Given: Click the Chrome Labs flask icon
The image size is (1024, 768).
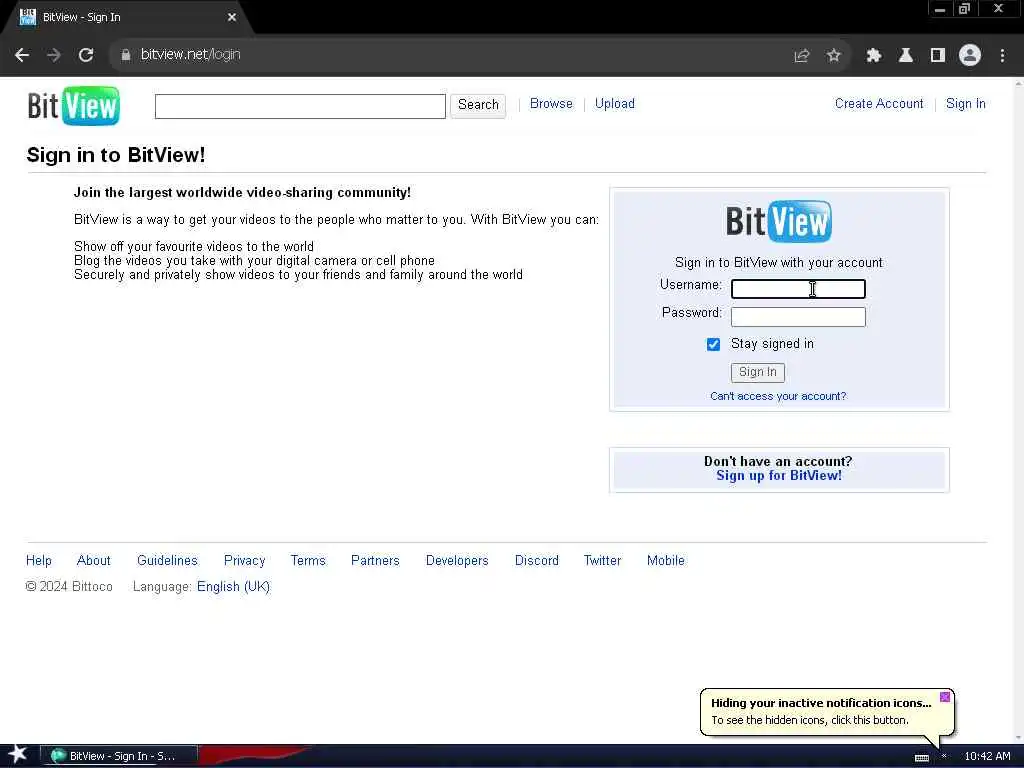Looking at the screenshot, I should 905,56.
